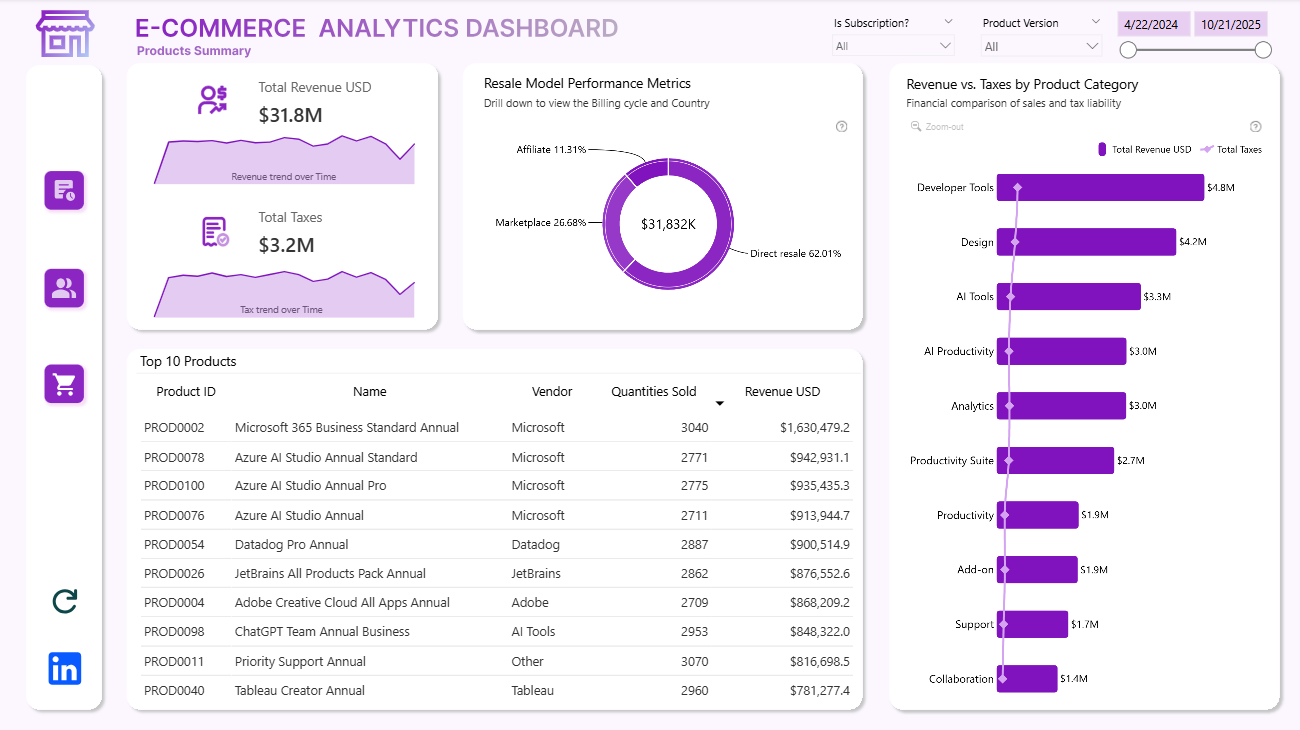Open the customers page sidebar icon
The height and width of the screenshot is (730, 1300).
64,288
